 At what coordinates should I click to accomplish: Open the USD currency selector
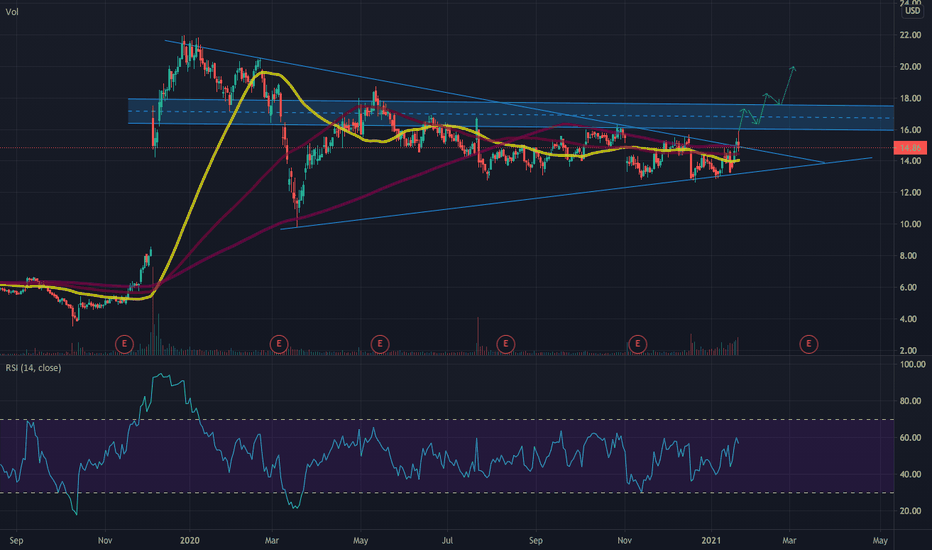pyautogui.click(x=912, y=11)
